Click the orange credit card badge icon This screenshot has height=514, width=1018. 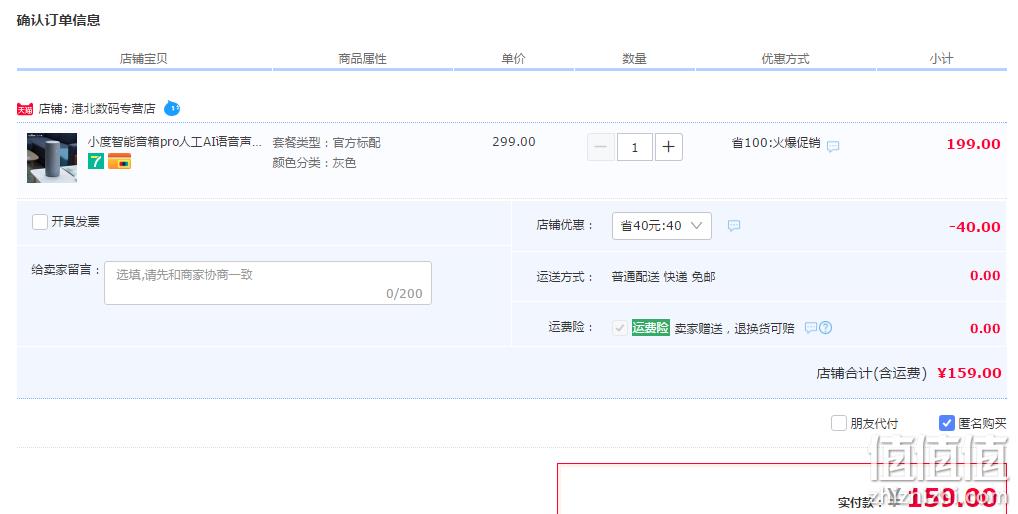(119, 161)
